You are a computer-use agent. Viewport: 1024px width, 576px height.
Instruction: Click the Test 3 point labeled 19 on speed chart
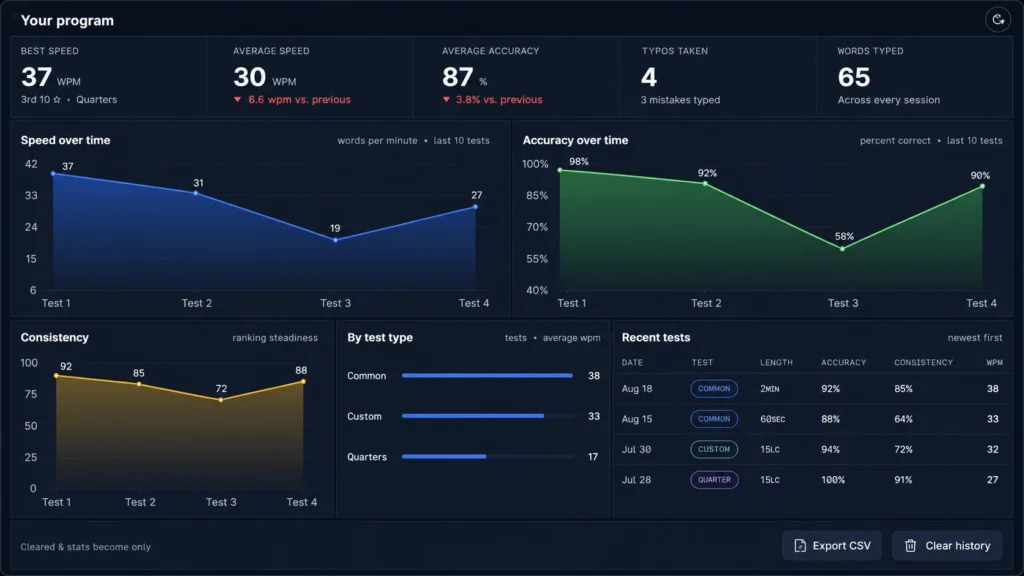coord(336,240)
